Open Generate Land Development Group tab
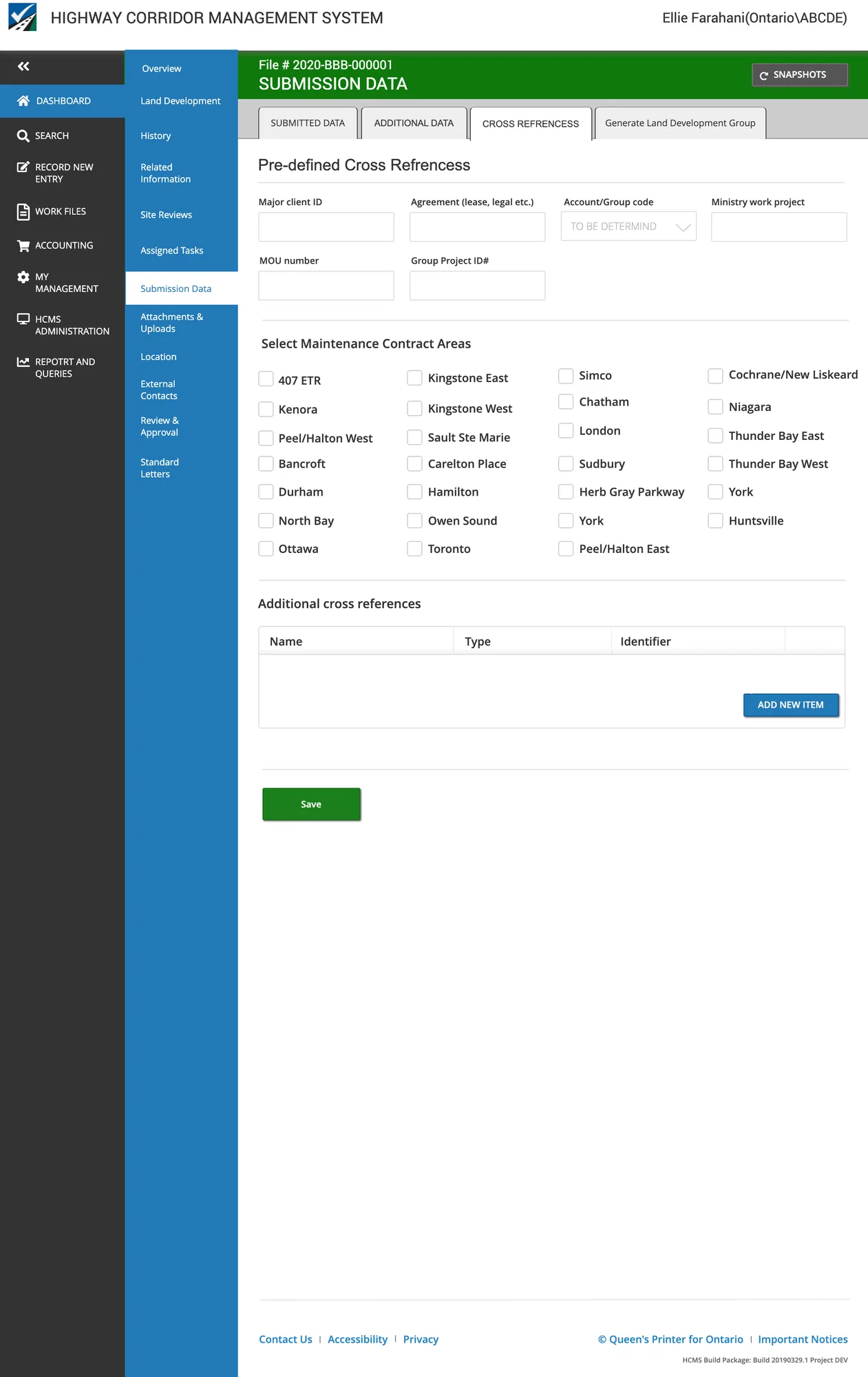This screenshot has width=868, height=1377. click(680, 123)
